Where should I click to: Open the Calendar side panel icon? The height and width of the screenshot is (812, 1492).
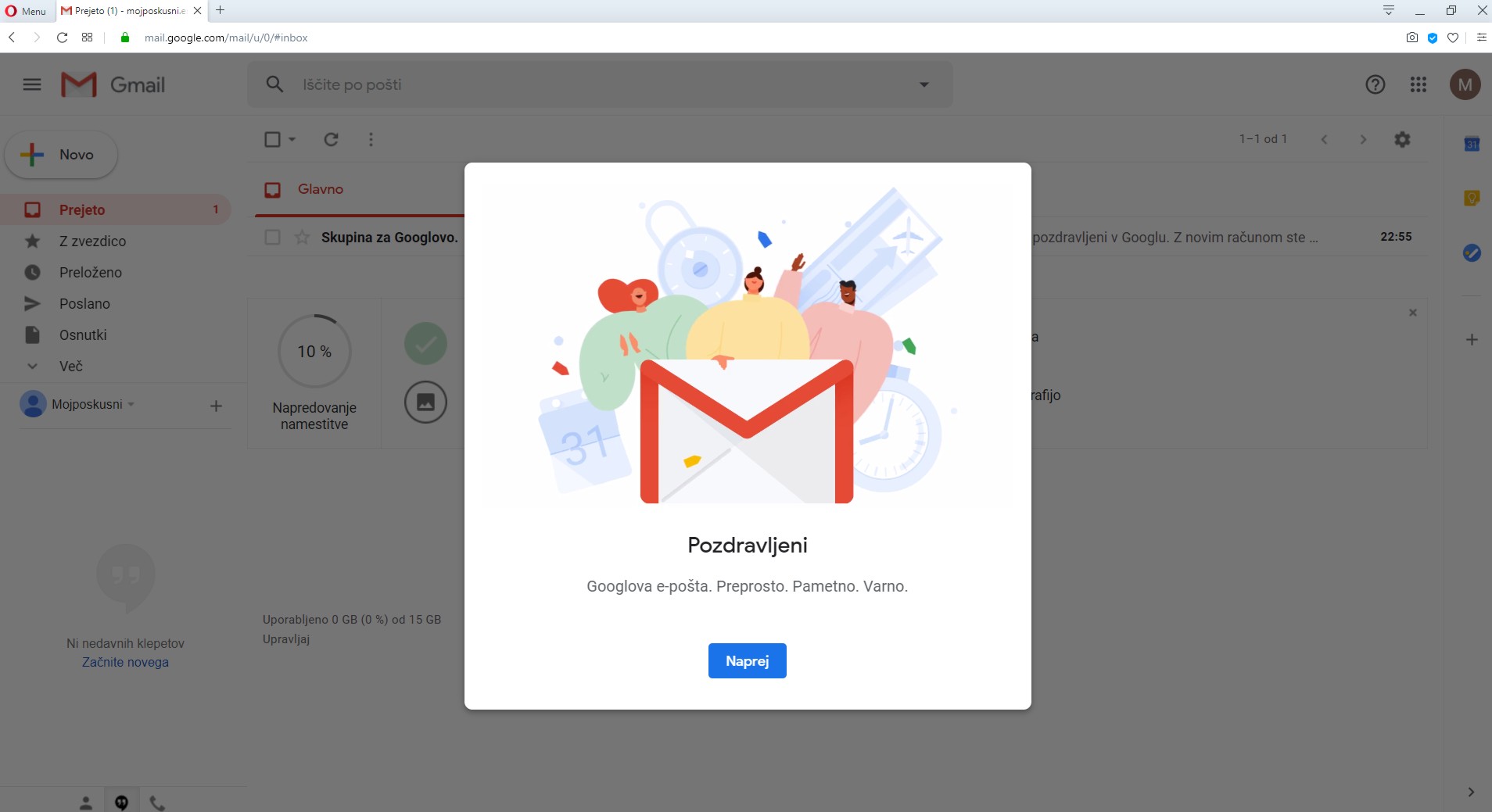click(x=1472, y=144)
